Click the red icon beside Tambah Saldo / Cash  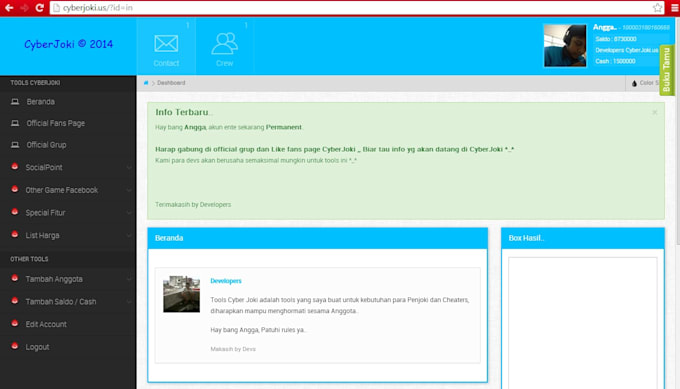click(x=15, y=301)
